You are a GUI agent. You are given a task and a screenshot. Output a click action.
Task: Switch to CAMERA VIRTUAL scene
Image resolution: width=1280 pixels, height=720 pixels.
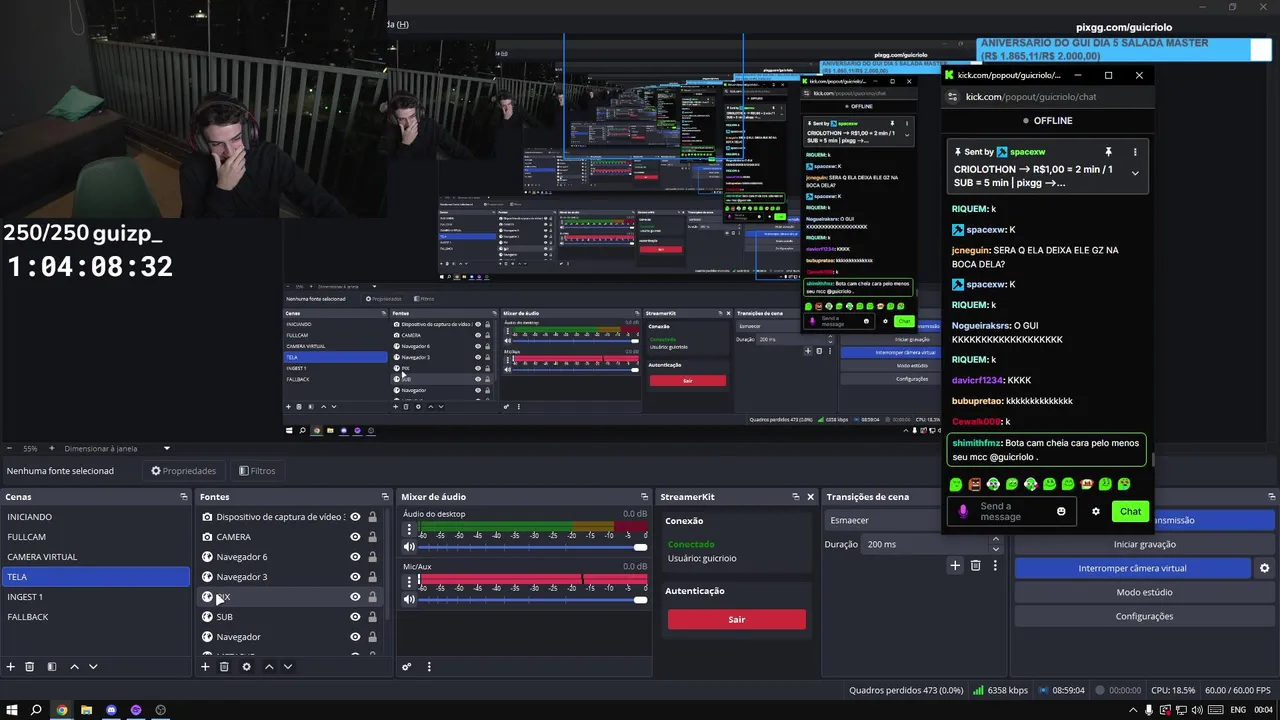point(96,557)
